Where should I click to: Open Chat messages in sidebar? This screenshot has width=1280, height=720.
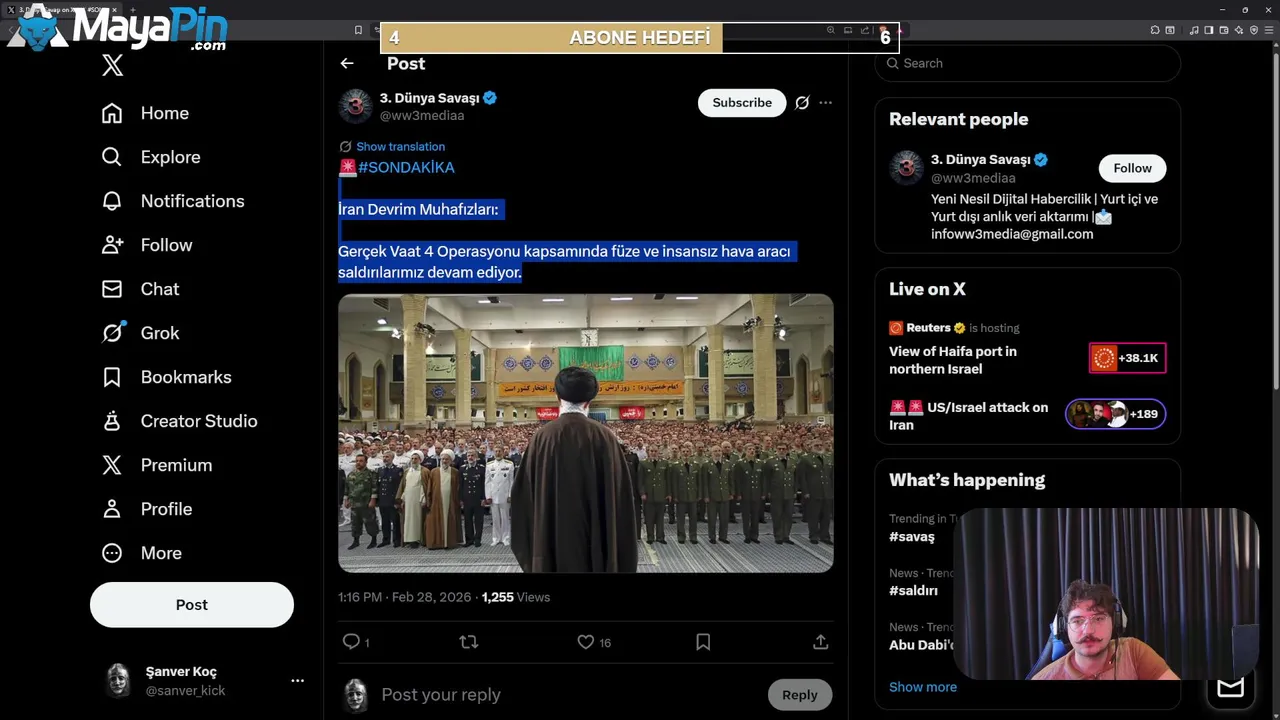(x=140, y=289)
